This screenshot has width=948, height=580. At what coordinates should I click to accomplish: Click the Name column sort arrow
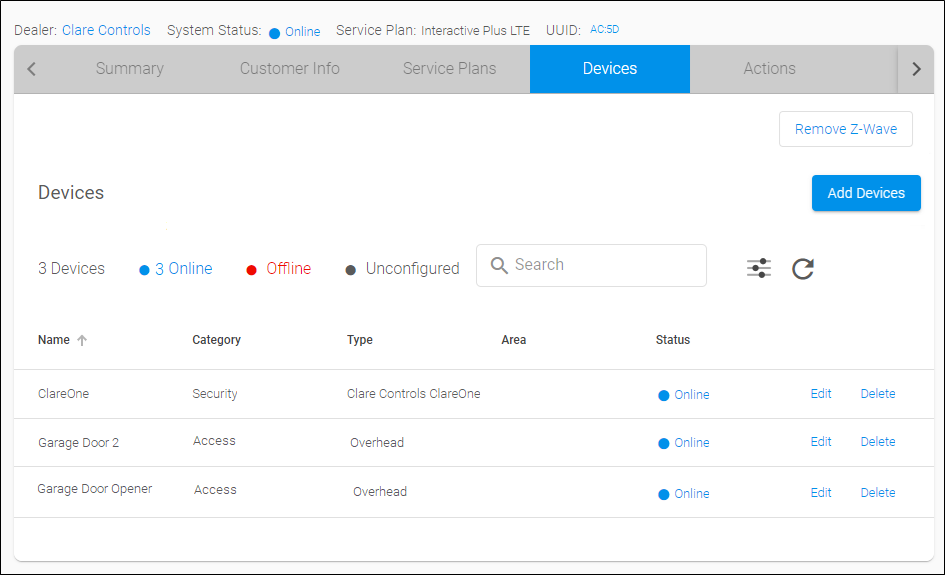[x=82, y=340]
